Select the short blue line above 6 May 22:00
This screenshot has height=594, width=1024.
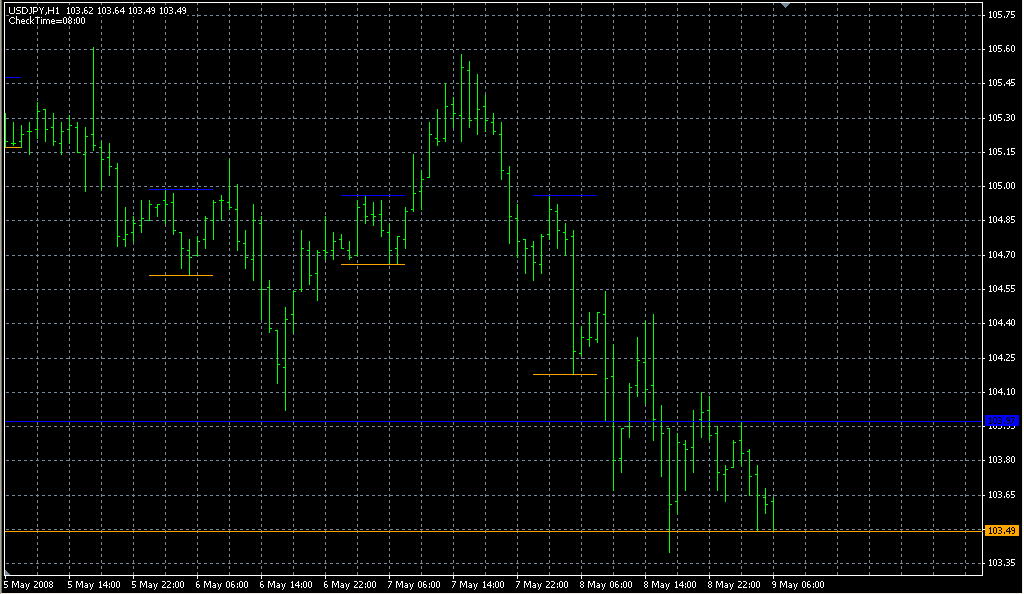[x=373, y=195]
